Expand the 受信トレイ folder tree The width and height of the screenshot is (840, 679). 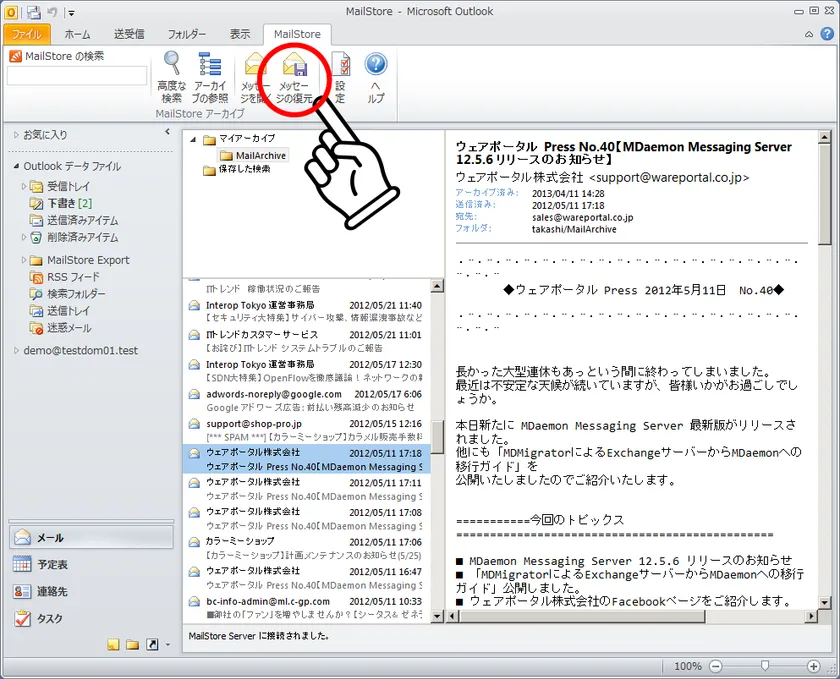(x=24, y=186)
